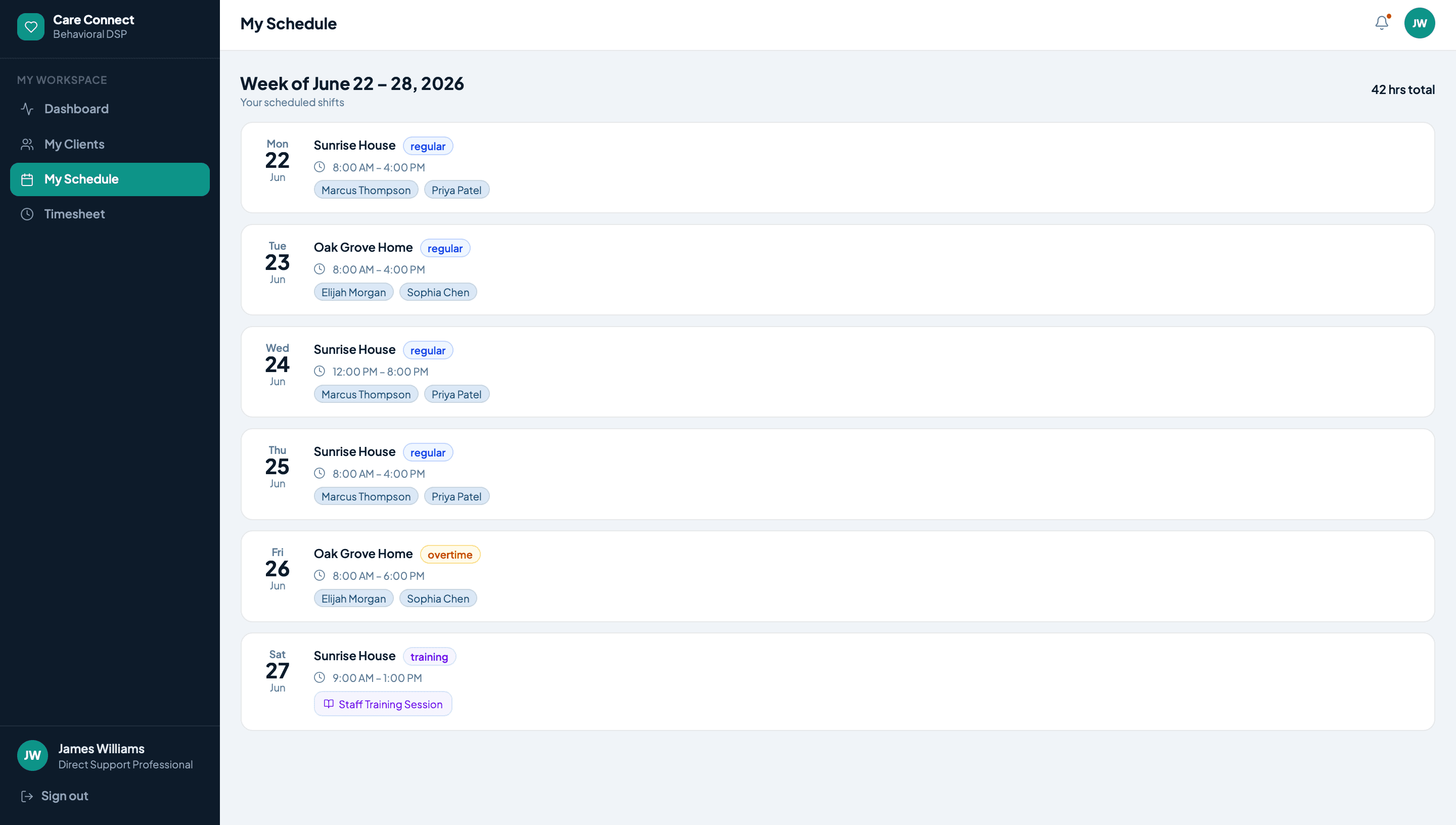This screenshot has width=1456, height=825.
Task: Click the My Schedule calendar icon
Action: [27, 179]
